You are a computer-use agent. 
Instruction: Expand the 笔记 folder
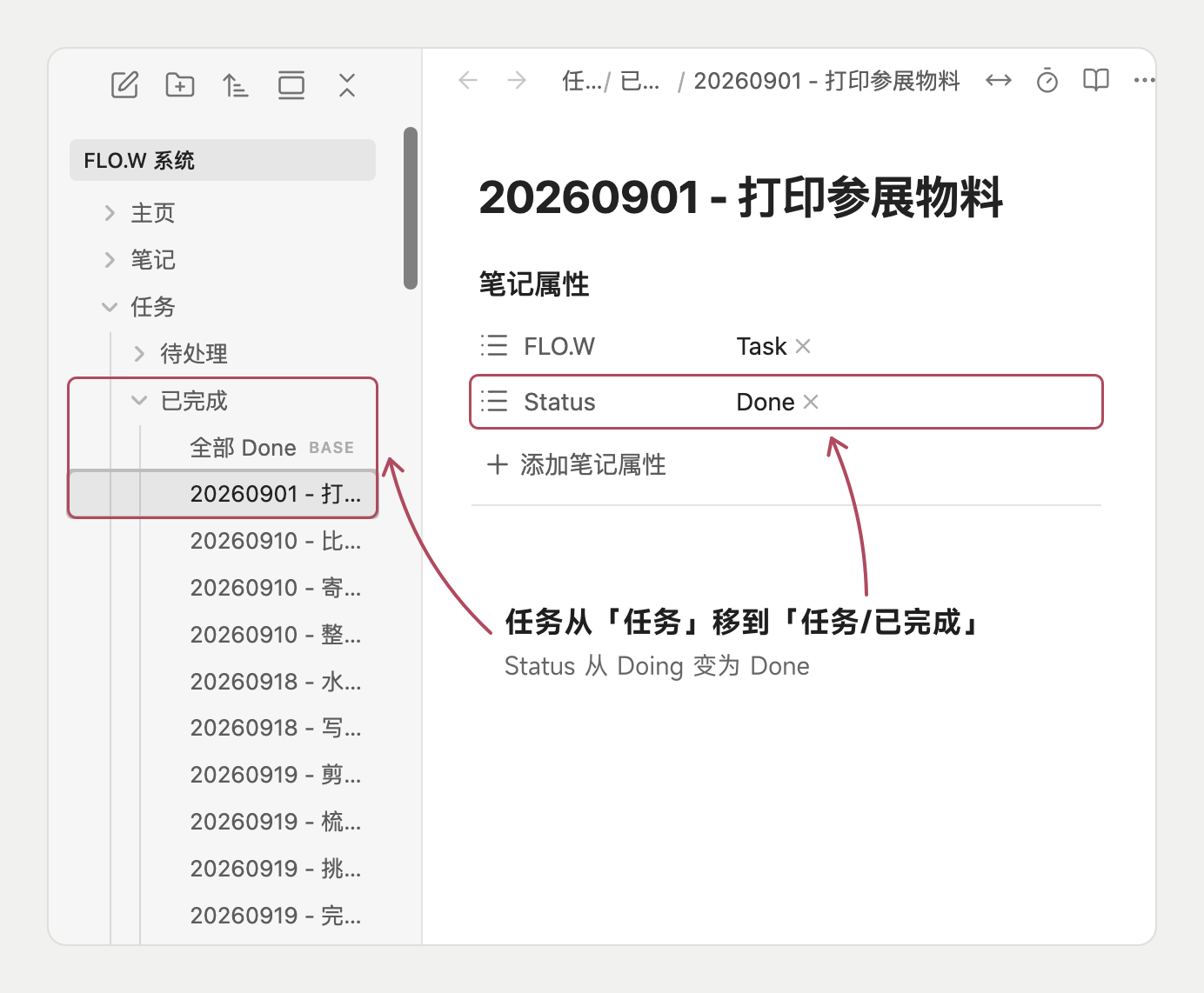pos(110,260)
